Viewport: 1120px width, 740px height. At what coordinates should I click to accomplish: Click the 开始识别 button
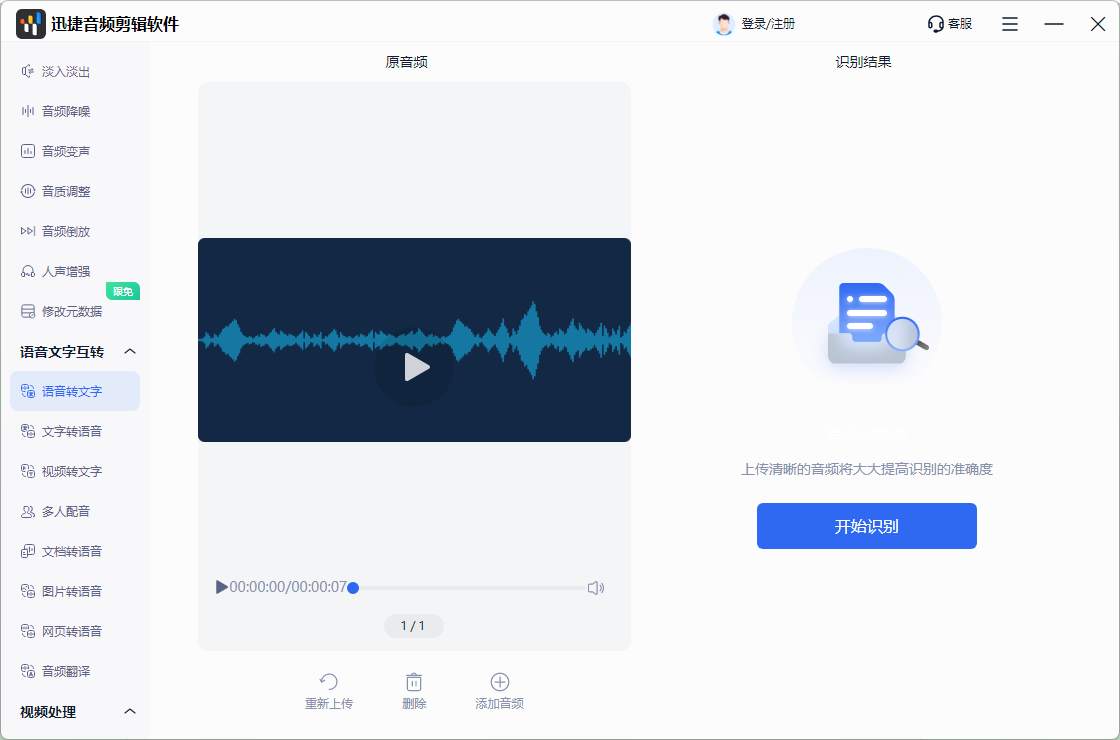(866, 526)
